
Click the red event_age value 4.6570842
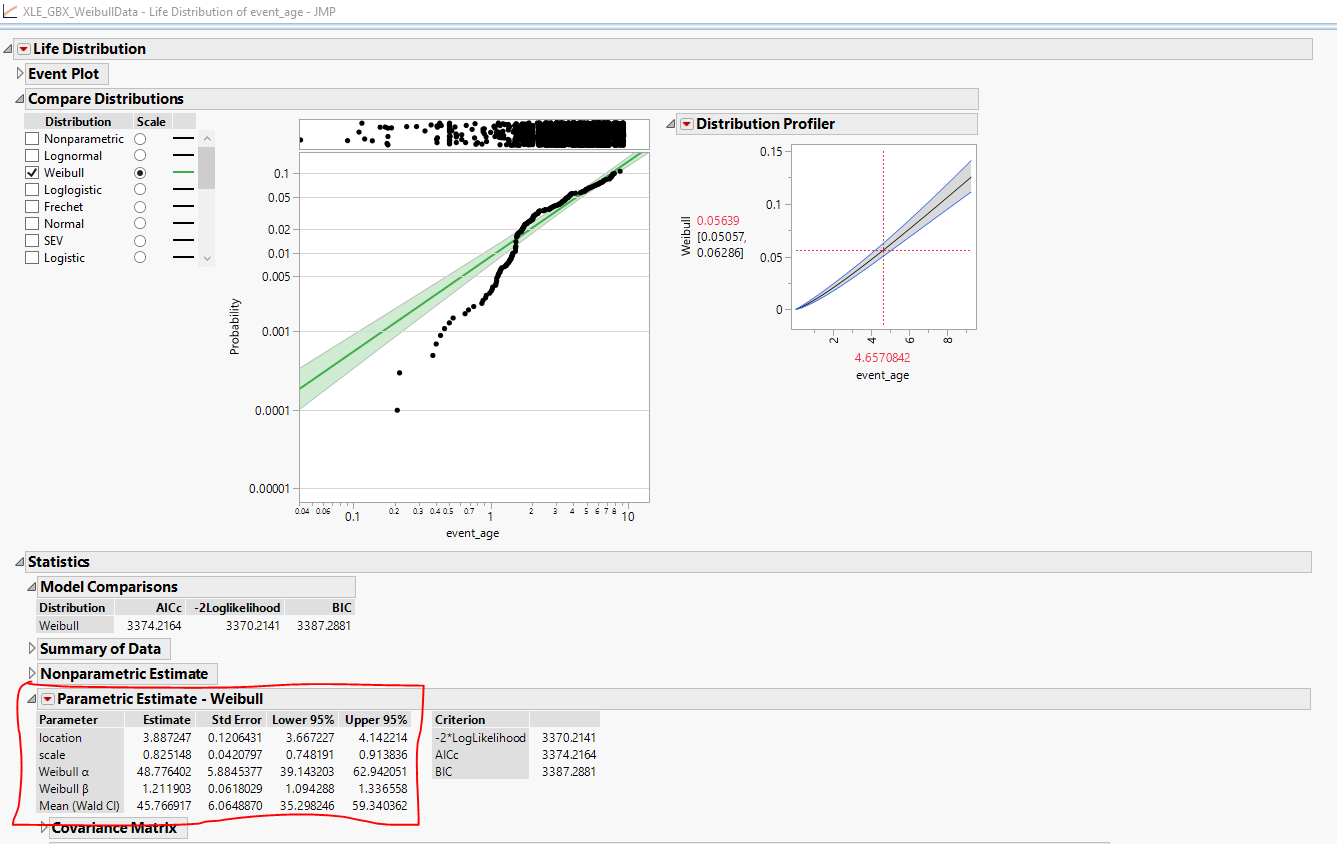coord(882,356)
